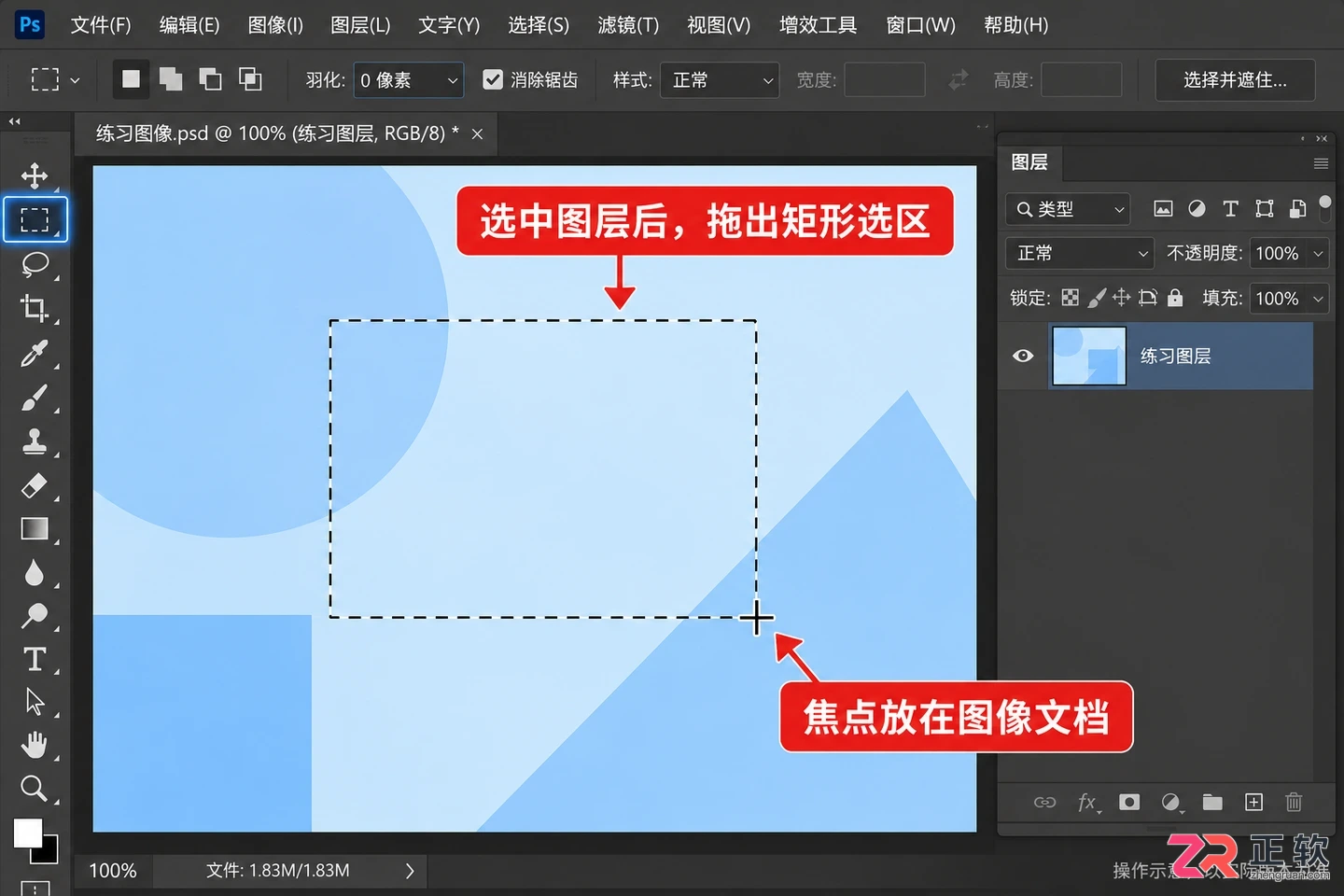The height and width of the screenshot is (896, 1344).
Task: Select the Path Selection arrow tool
Action: click(35, 702)
